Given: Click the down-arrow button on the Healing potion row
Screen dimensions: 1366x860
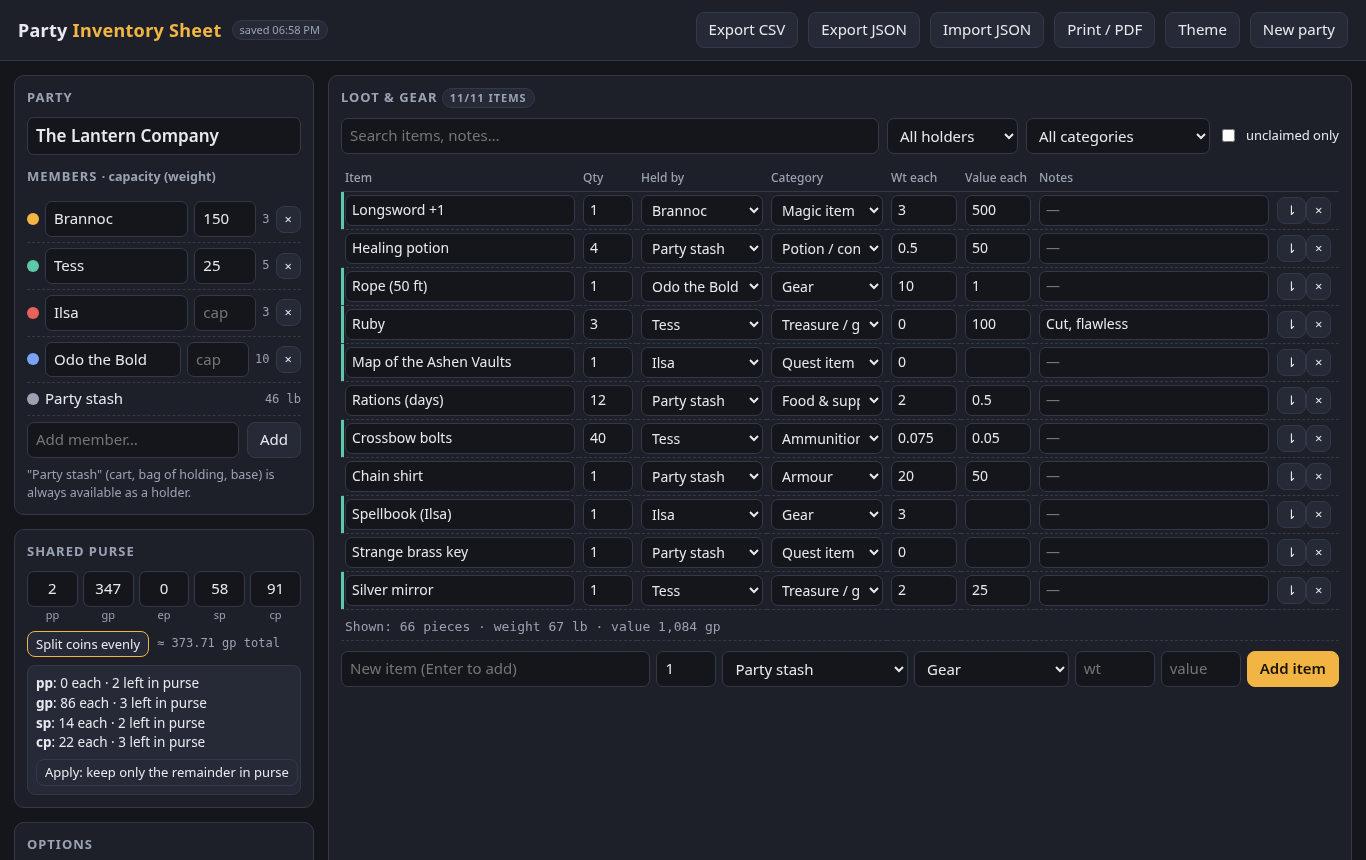Looking at the screenshot, I should point(1291,248).
